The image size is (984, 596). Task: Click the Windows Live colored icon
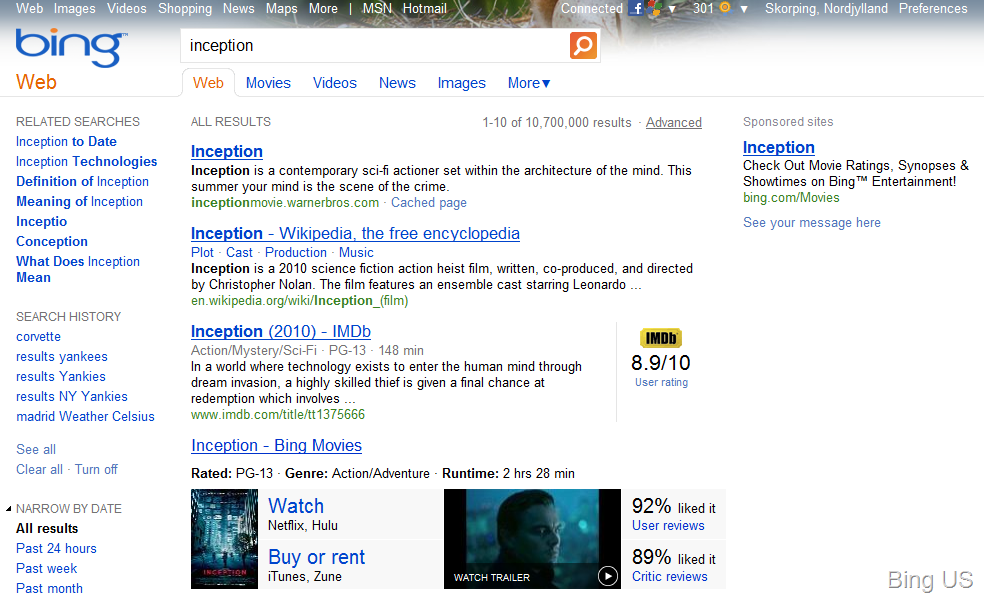[655, 9]
